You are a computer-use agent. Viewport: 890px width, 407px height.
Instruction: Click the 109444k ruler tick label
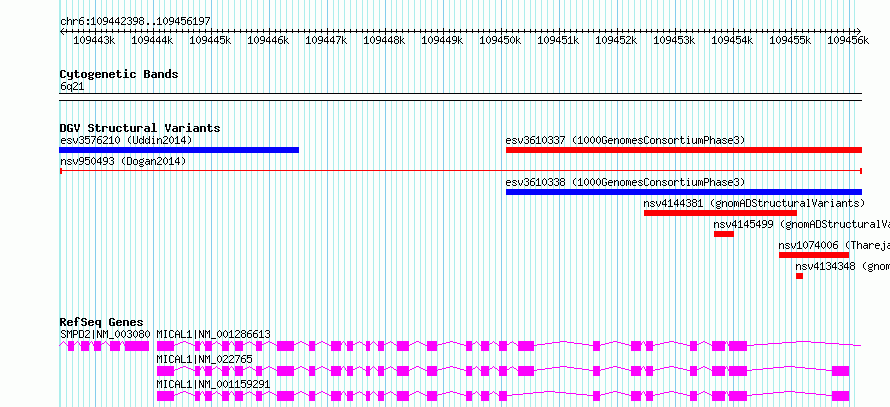[153, 40]
